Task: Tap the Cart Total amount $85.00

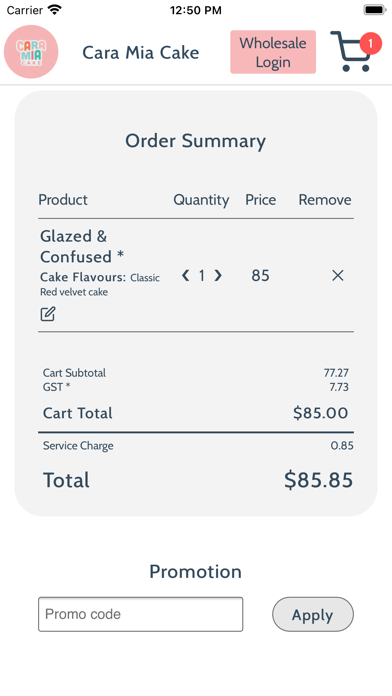Action: pyautogui.click(x=321, y=413)
